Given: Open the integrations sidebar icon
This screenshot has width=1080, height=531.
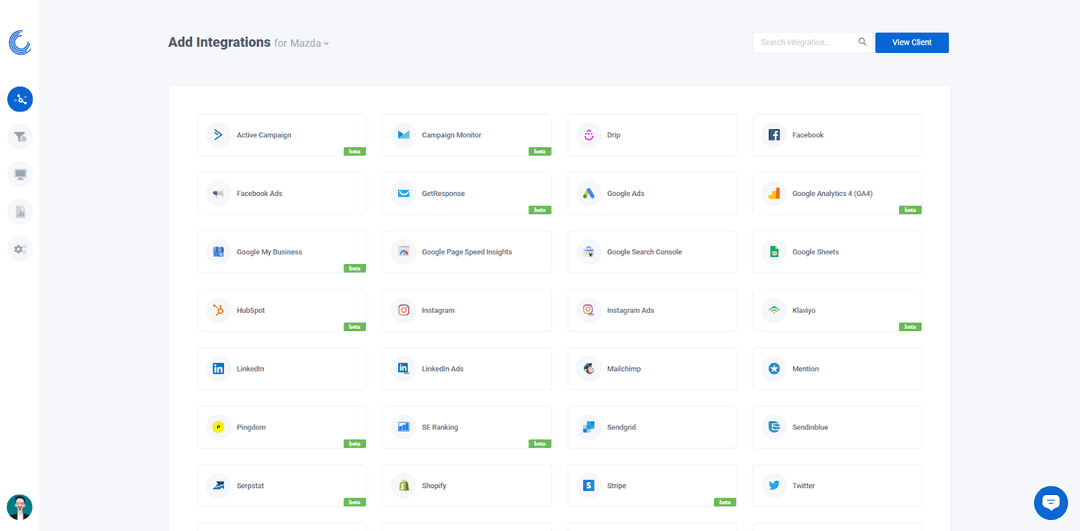Looking at the screenshot, I should (x=20, y=100).
